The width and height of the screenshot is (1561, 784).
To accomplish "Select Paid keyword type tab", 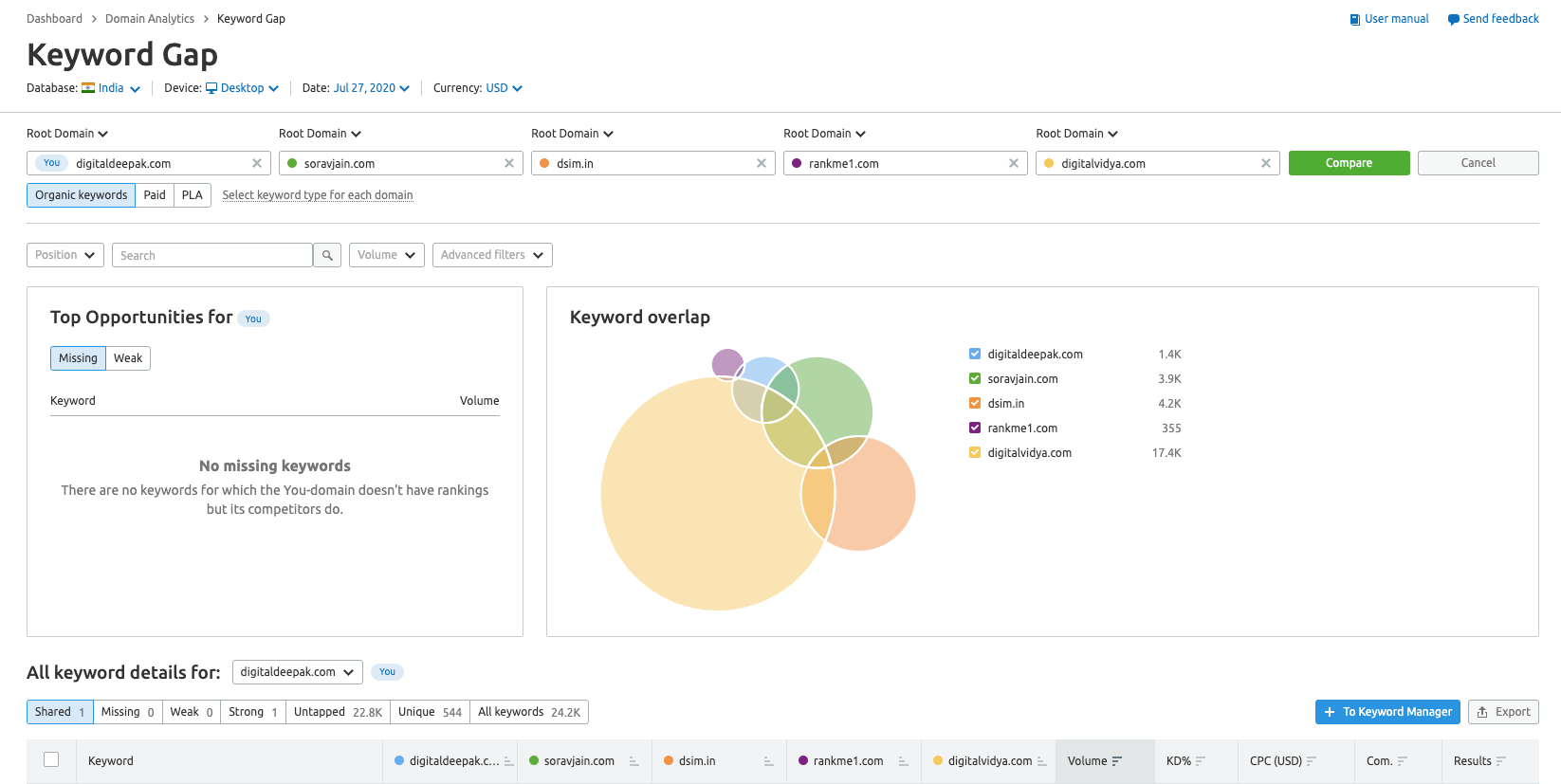I will point(155,195).
